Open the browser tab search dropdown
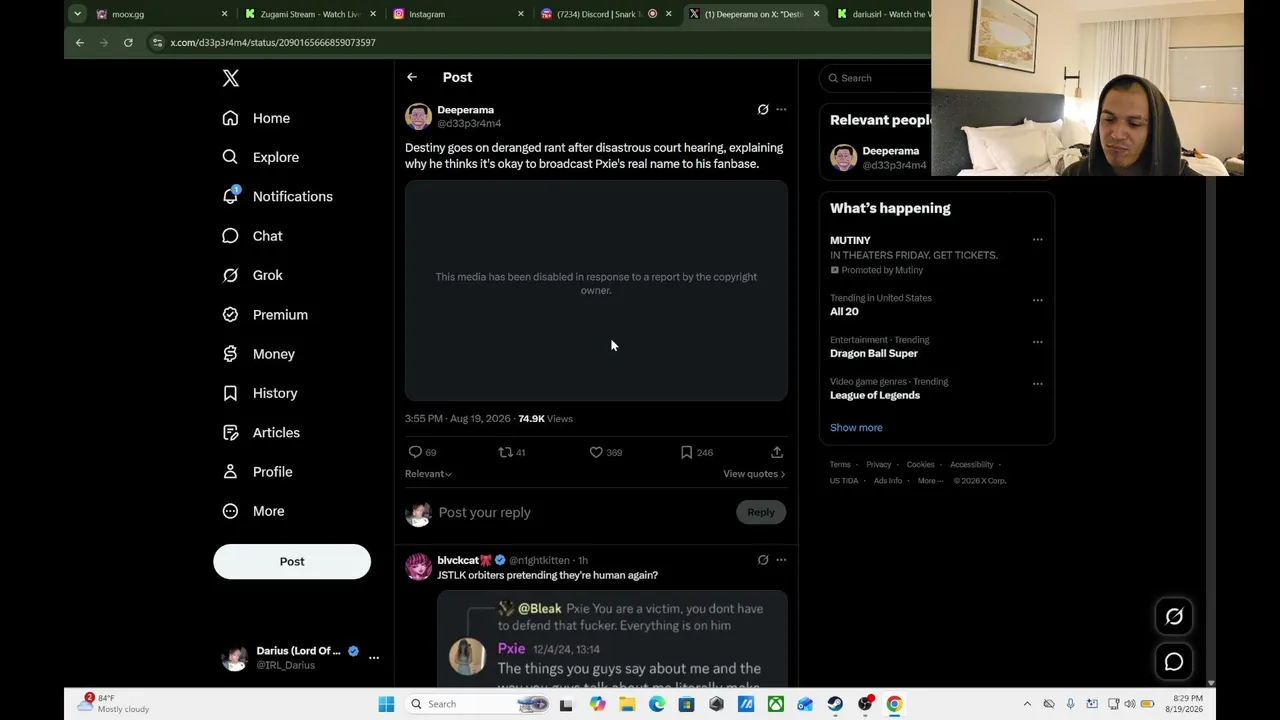 pos(77,14)
